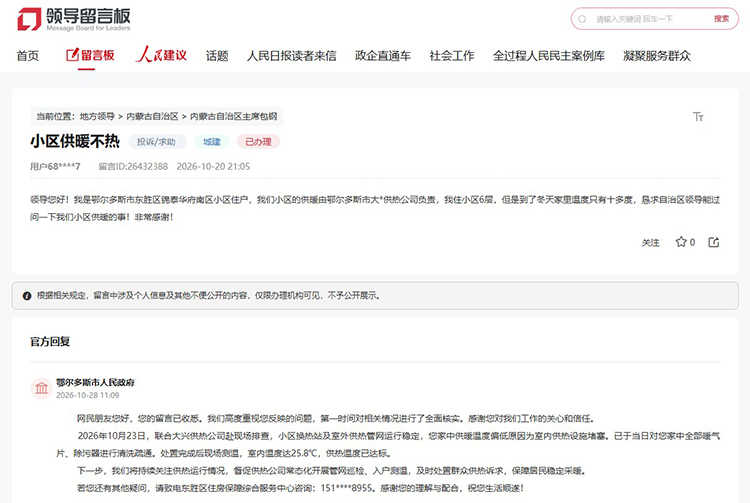This screenshot has width=750, height=503.
Task: Click the post timestamp 2026-10-20 21:05
Action: (x=213, y=166)
